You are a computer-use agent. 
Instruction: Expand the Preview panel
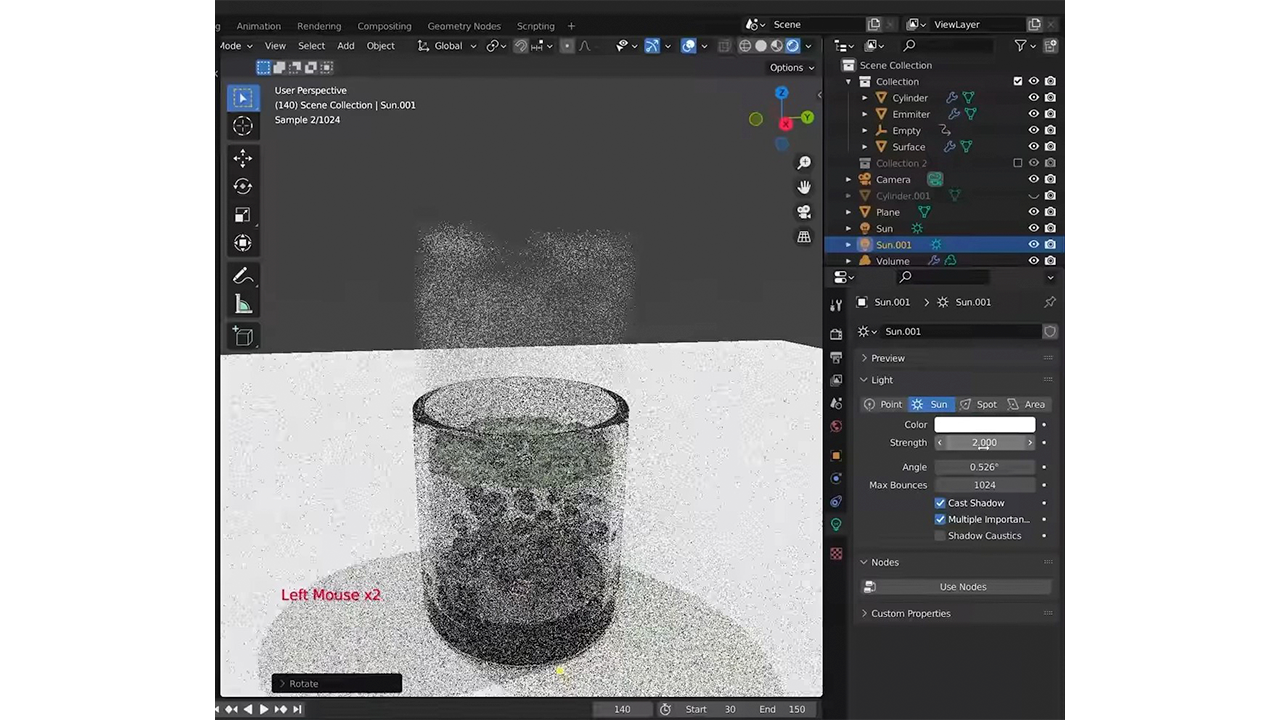tap(886, 358)
